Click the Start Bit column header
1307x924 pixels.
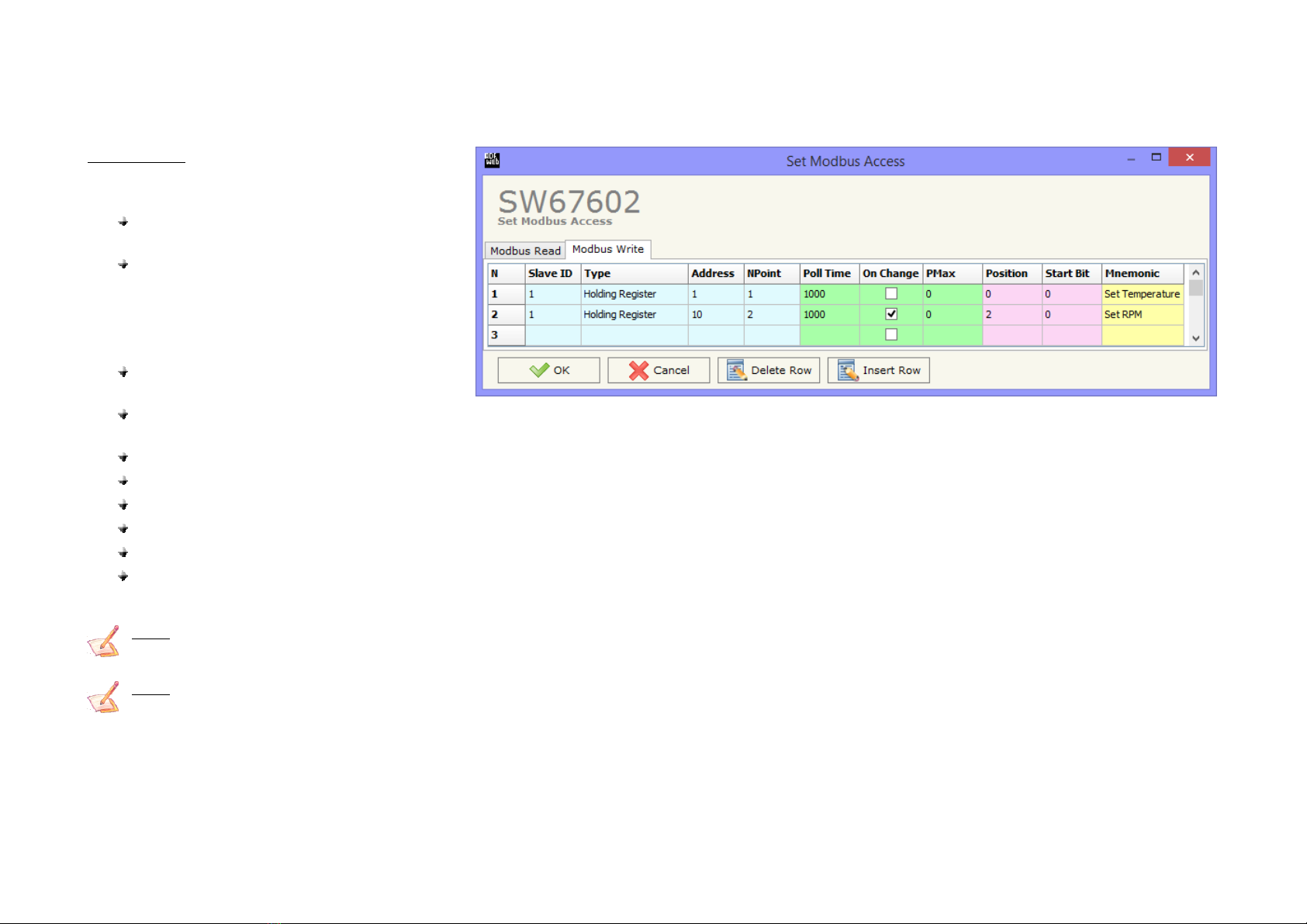(x=1072, y=274)
